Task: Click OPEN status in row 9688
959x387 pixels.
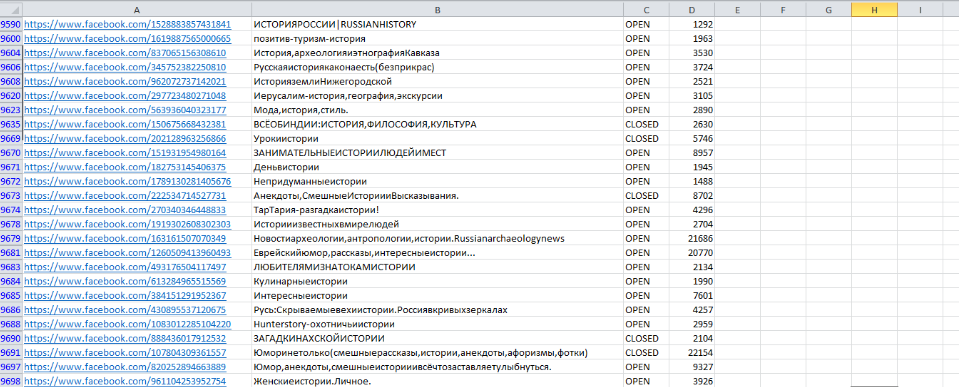Action: point(638,324)
